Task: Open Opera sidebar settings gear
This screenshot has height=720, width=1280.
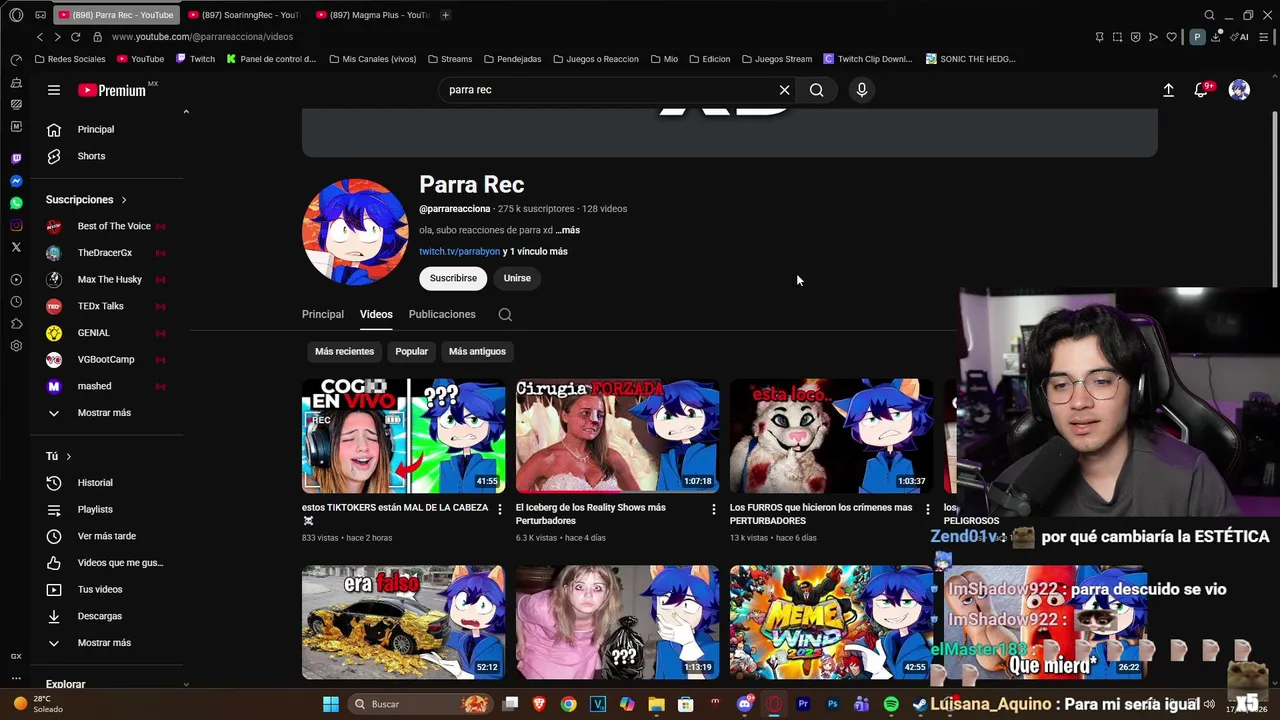Action: 16,346
